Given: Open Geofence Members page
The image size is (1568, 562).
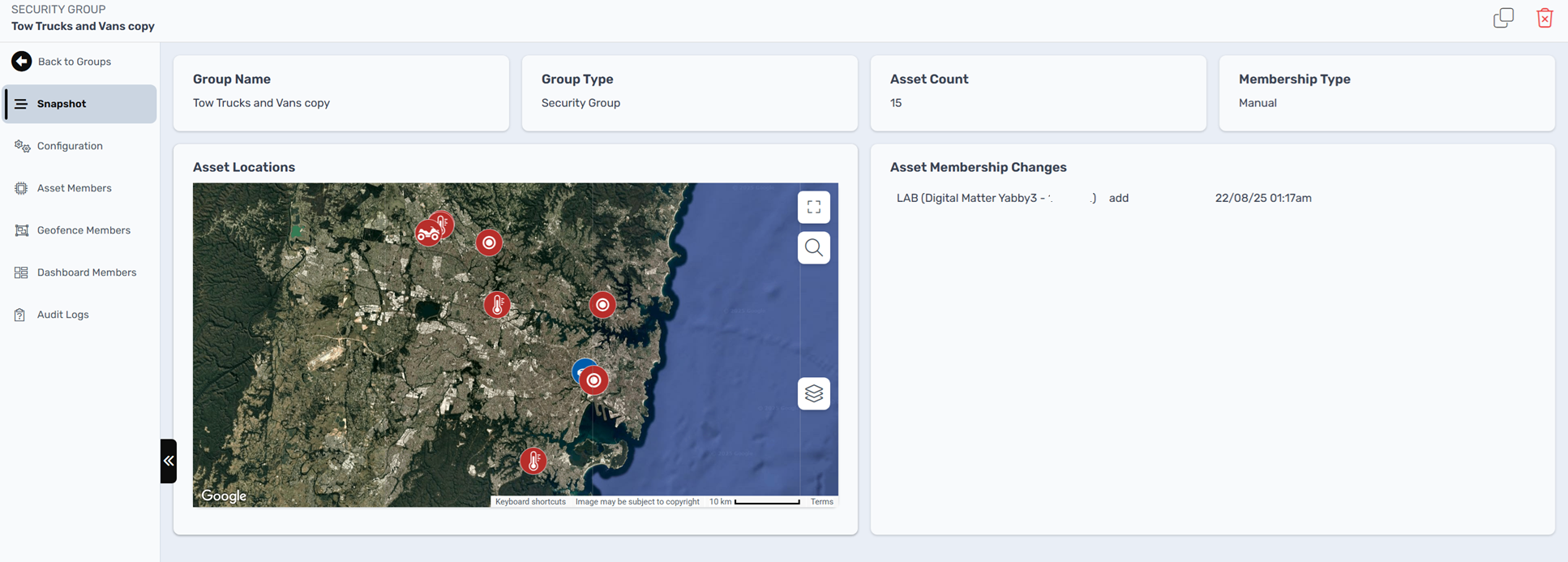Looking at the screenshot, I should click(79, 230).
